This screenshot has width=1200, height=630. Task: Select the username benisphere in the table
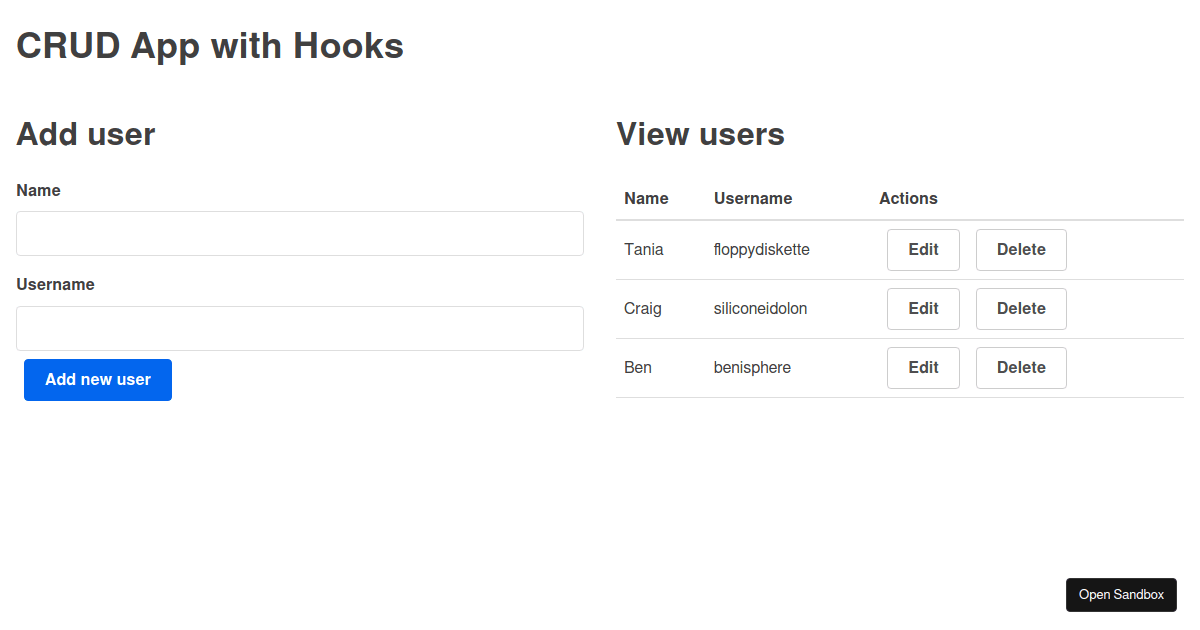[752, 367]
